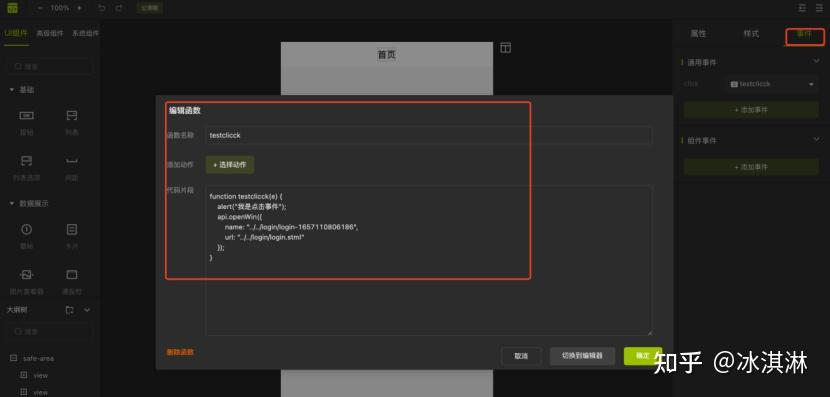
Task: Collapse the 数据展示 component group
Action: tap(12, 203)
